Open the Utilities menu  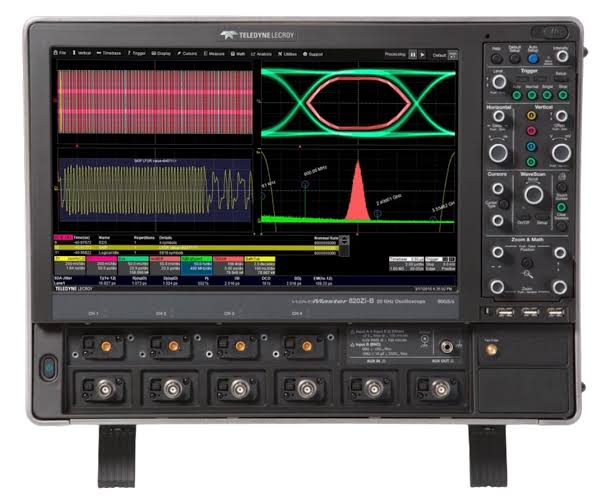[x=288, y=54]
